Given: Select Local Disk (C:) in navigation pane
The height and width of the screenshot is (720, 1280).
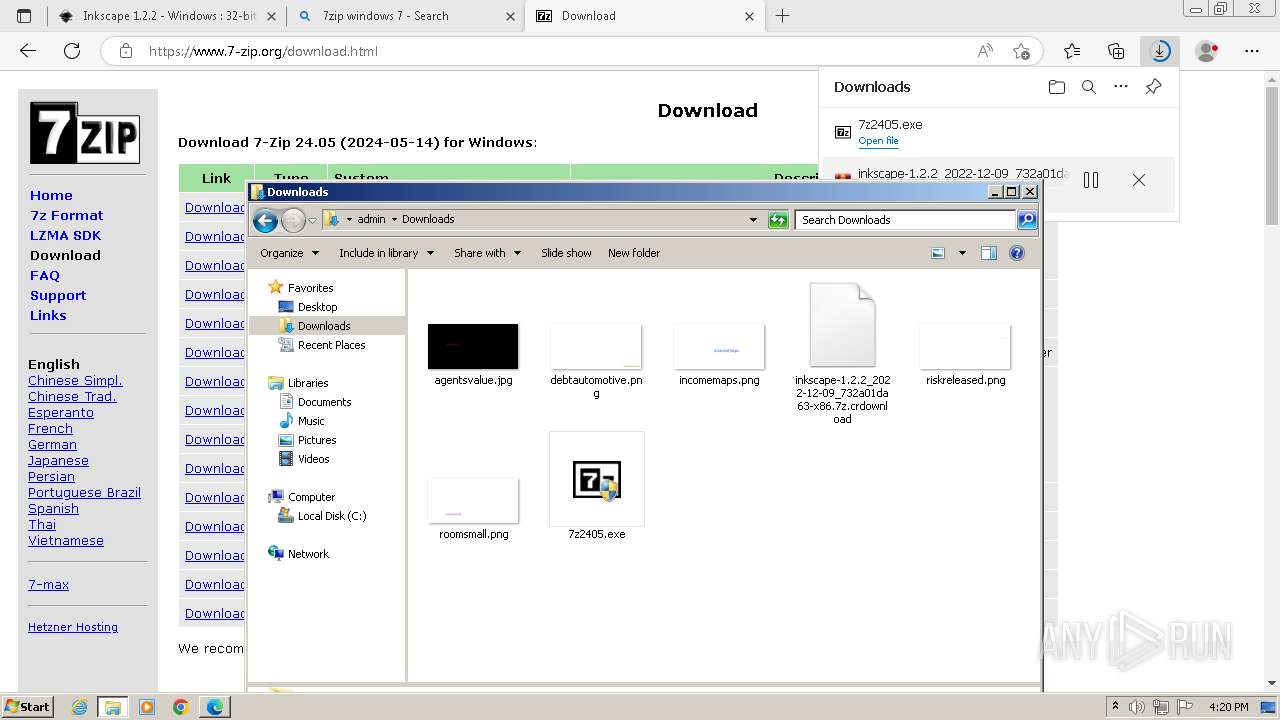Looking at the screenshot, I should click(x=332, y=516).
